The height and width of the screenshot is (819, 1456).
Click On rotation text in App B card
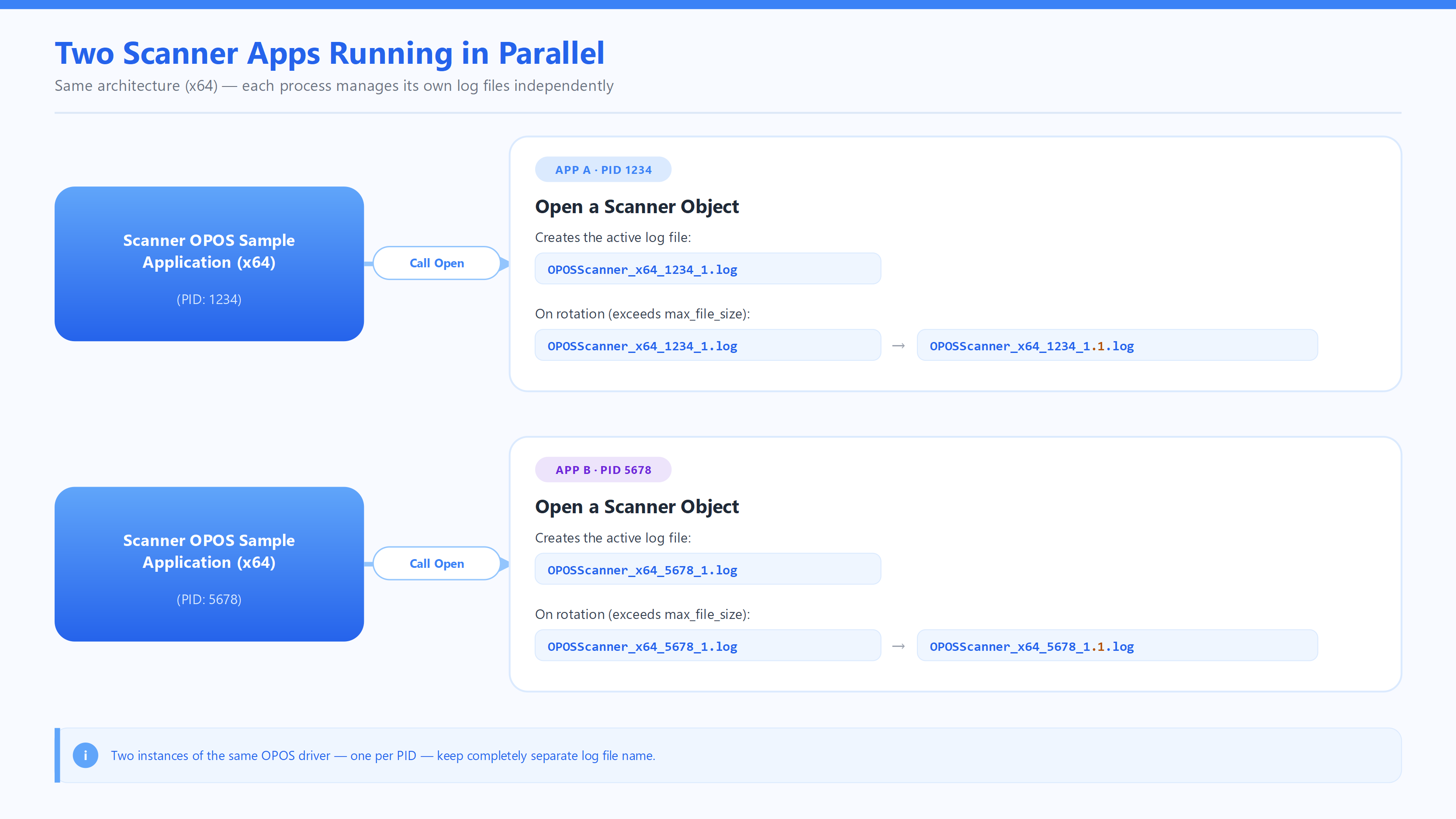point(643,615)
